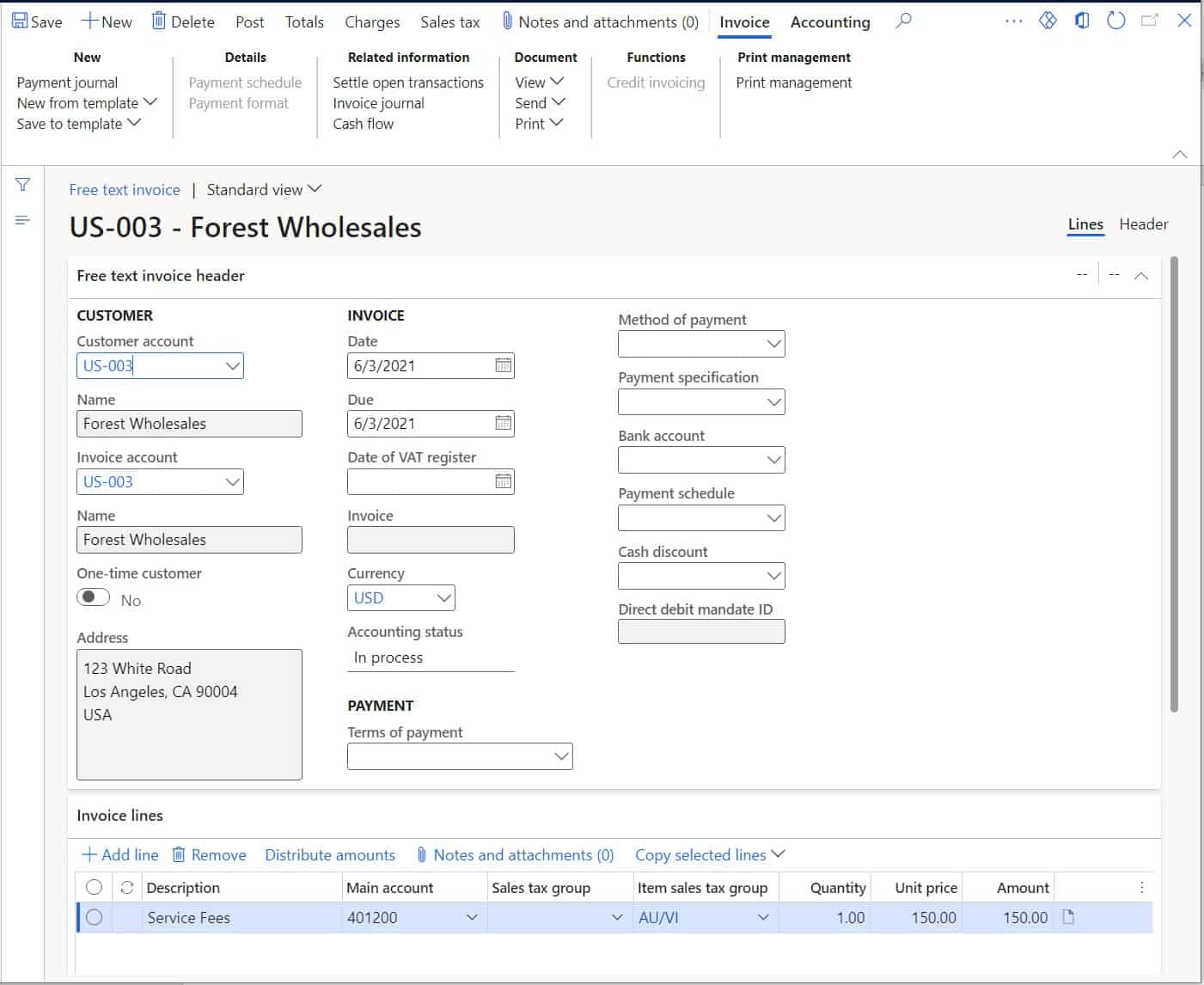This screenshot has height=985, width=1204.
Task: Open Method of payment dropdown
Action: pyautogui.click(x=773, y=344)
